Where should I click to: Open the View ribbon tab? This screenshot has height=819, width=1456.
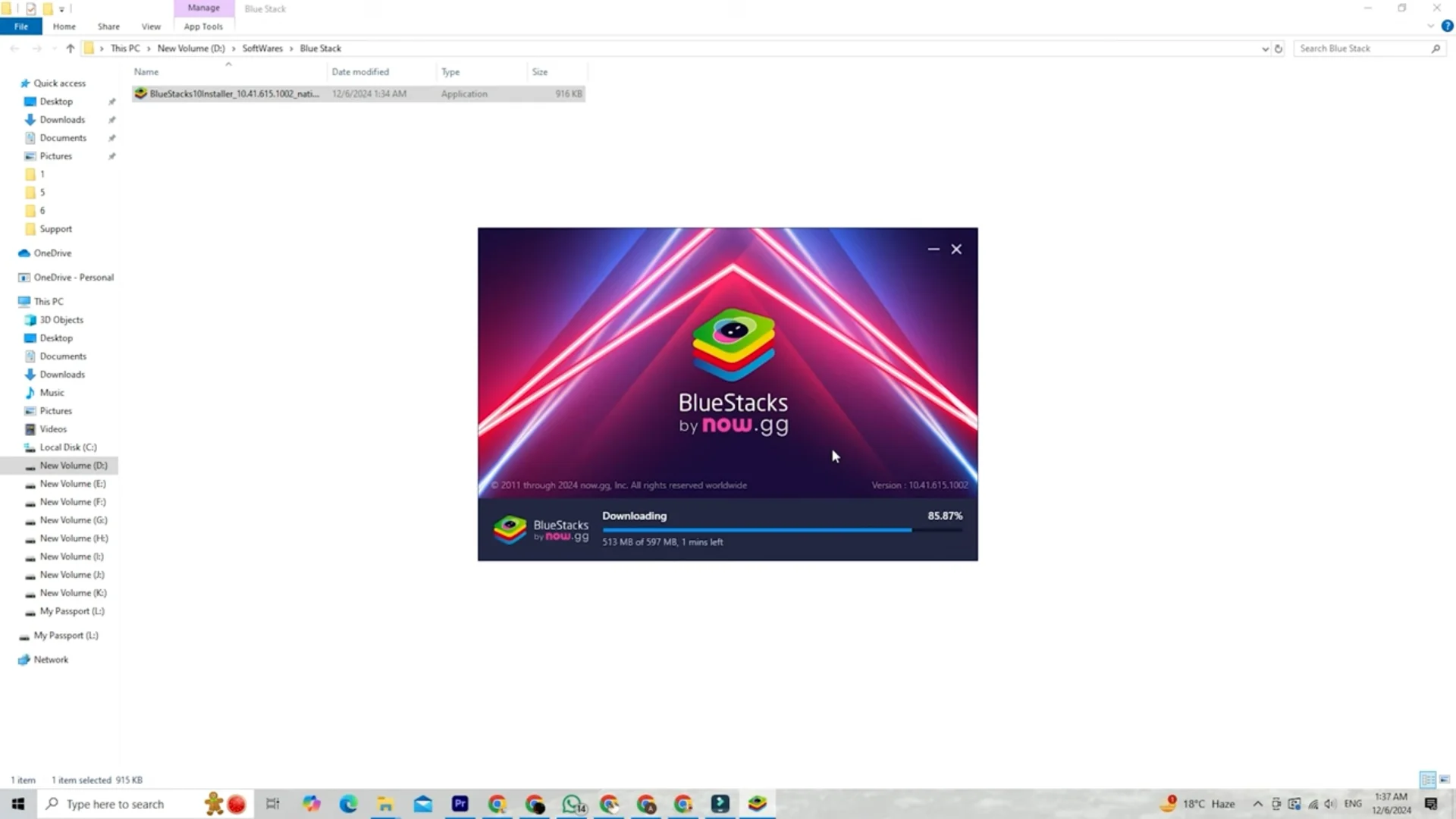(x=151, y=27)
